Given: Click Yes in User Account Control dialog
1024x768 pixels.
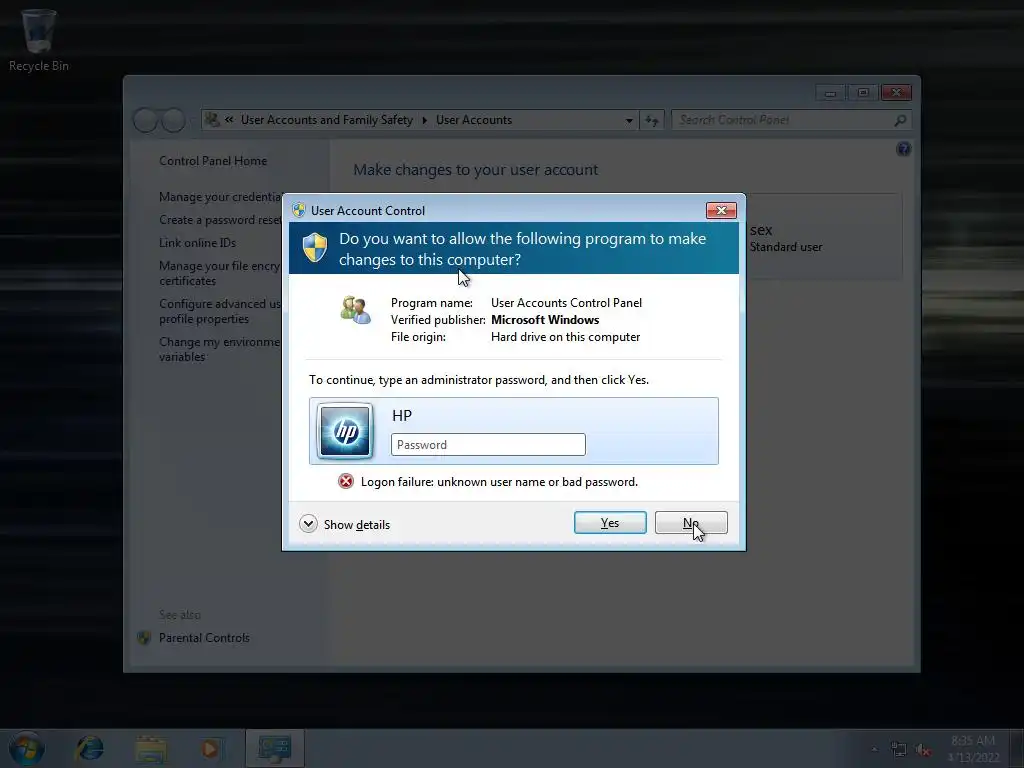Looking at the screenshot, I should pos(610,522).
